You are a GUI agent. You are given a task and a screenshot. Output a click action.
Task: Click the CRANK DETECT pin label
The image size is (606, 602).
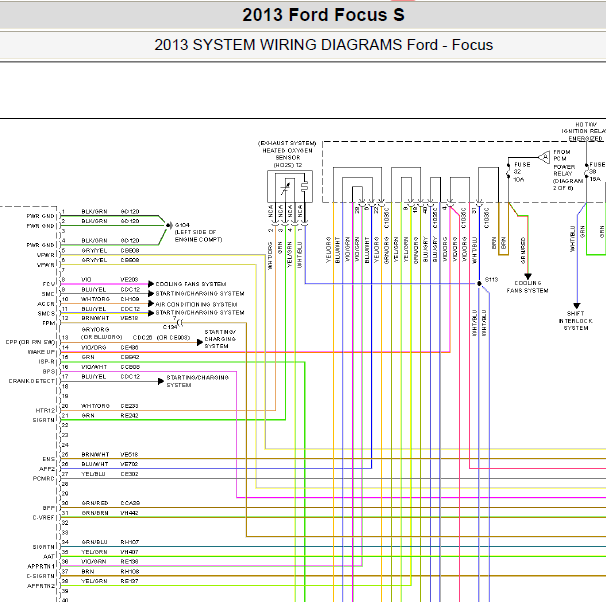point(32,381)
